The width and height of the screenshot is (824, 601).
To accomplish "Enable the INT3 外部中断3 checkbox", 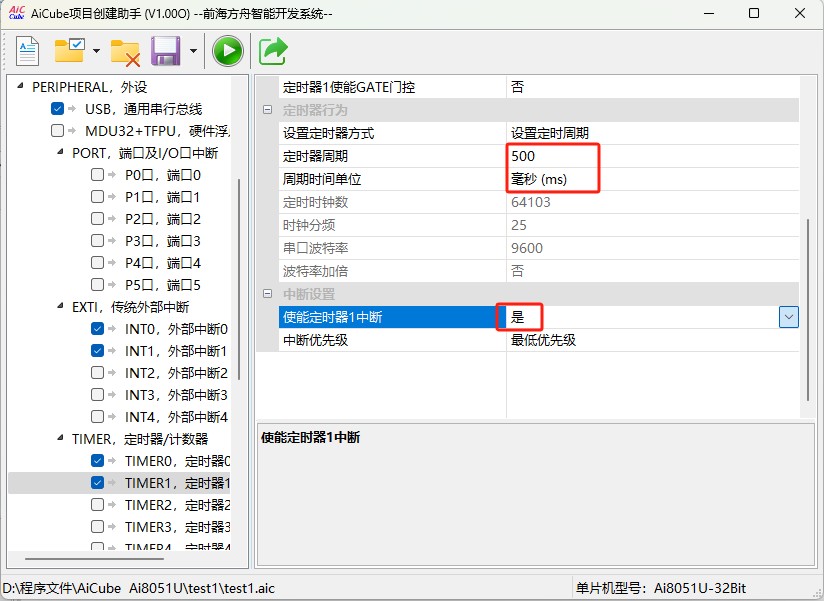I will (97, 395).
